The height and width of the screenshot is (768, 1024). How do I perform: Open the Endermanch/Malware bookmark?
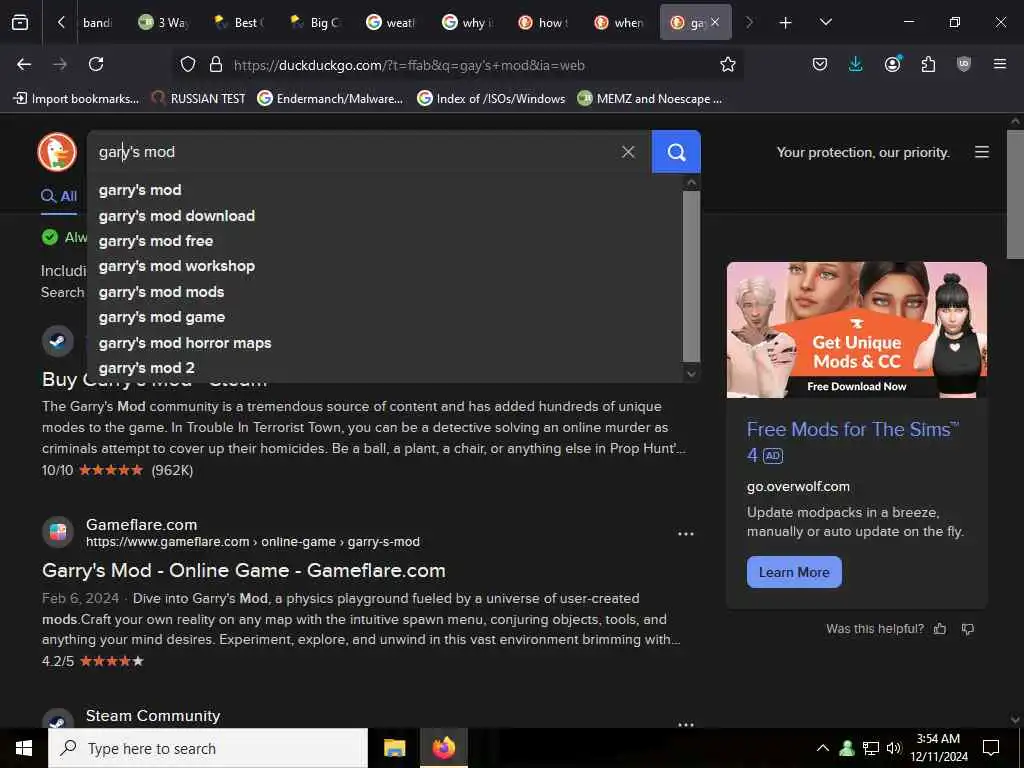point(330,99)
